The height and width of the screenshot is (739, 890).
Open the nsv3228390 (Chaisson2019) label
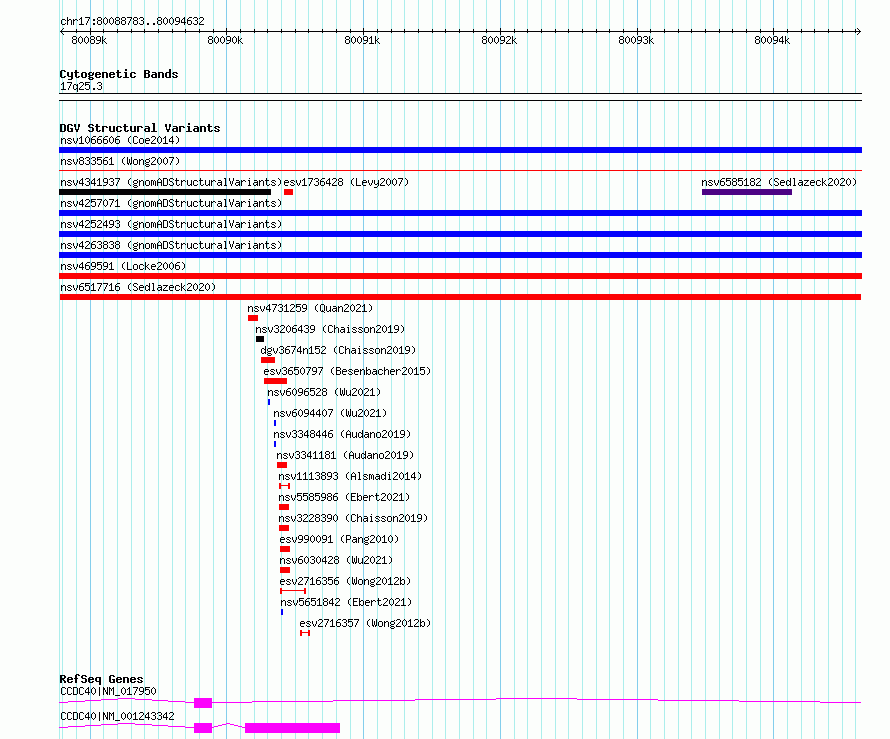coord(353,518)
